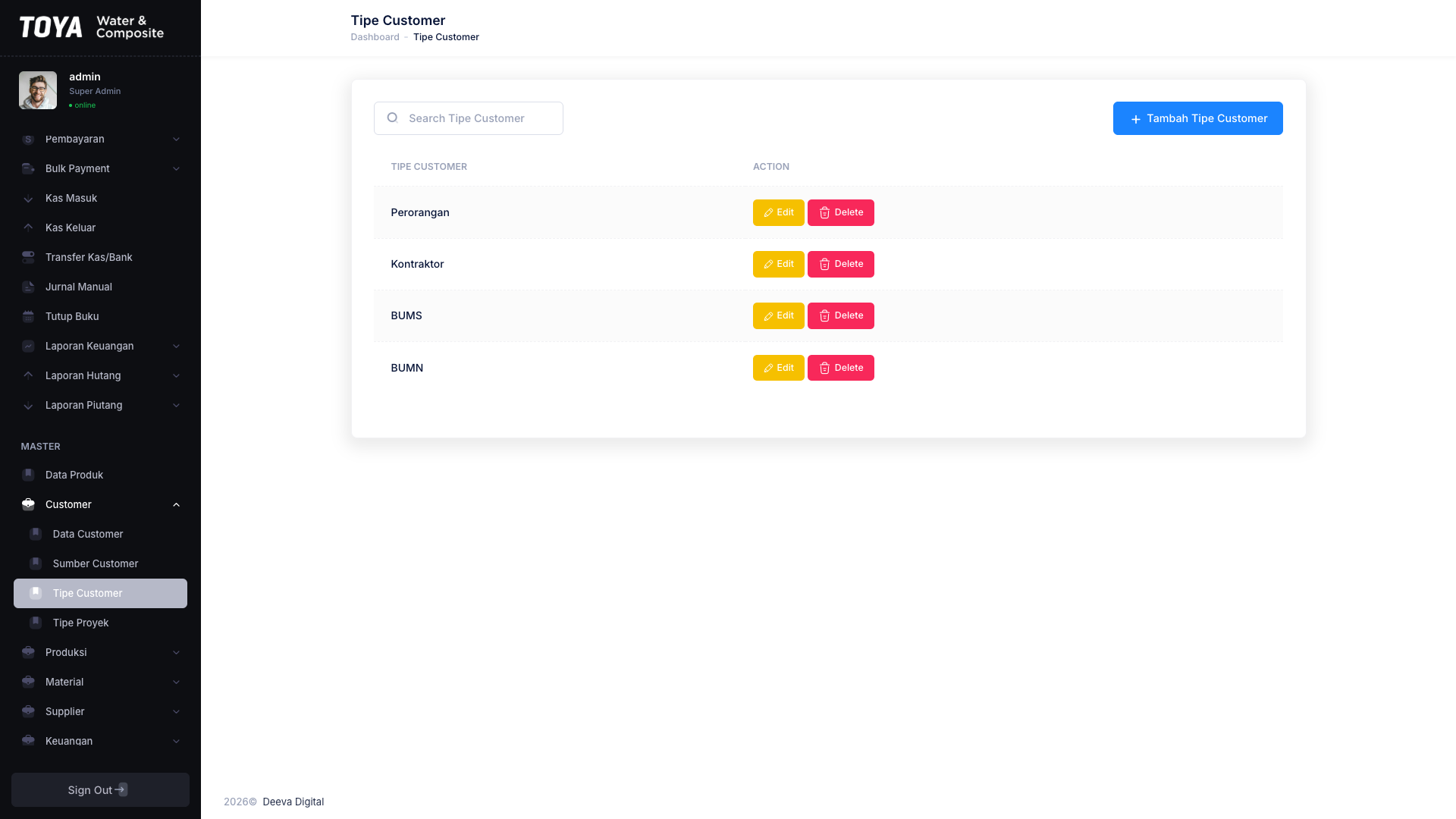Click the Kas Masuk arrow icon

point(28,198)
